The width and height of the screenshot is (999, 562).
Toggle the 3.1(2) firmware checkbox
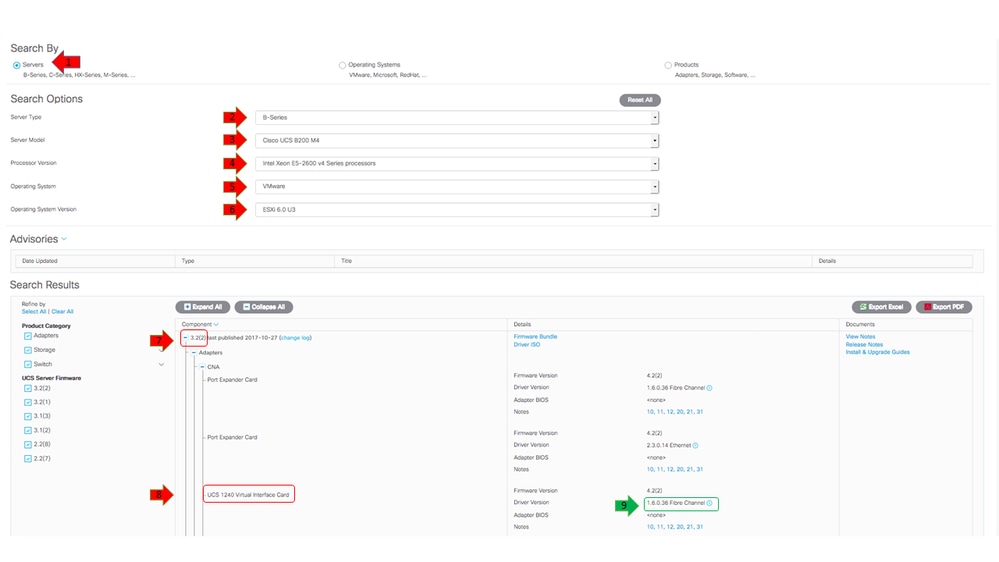pos(27,430)
